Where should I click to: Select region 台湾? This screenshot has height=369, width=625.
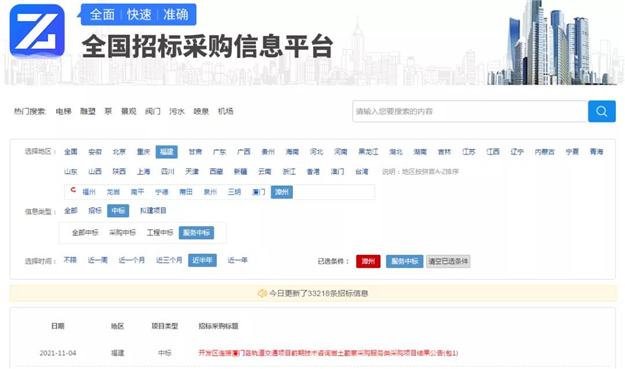(x=362, y=172)
